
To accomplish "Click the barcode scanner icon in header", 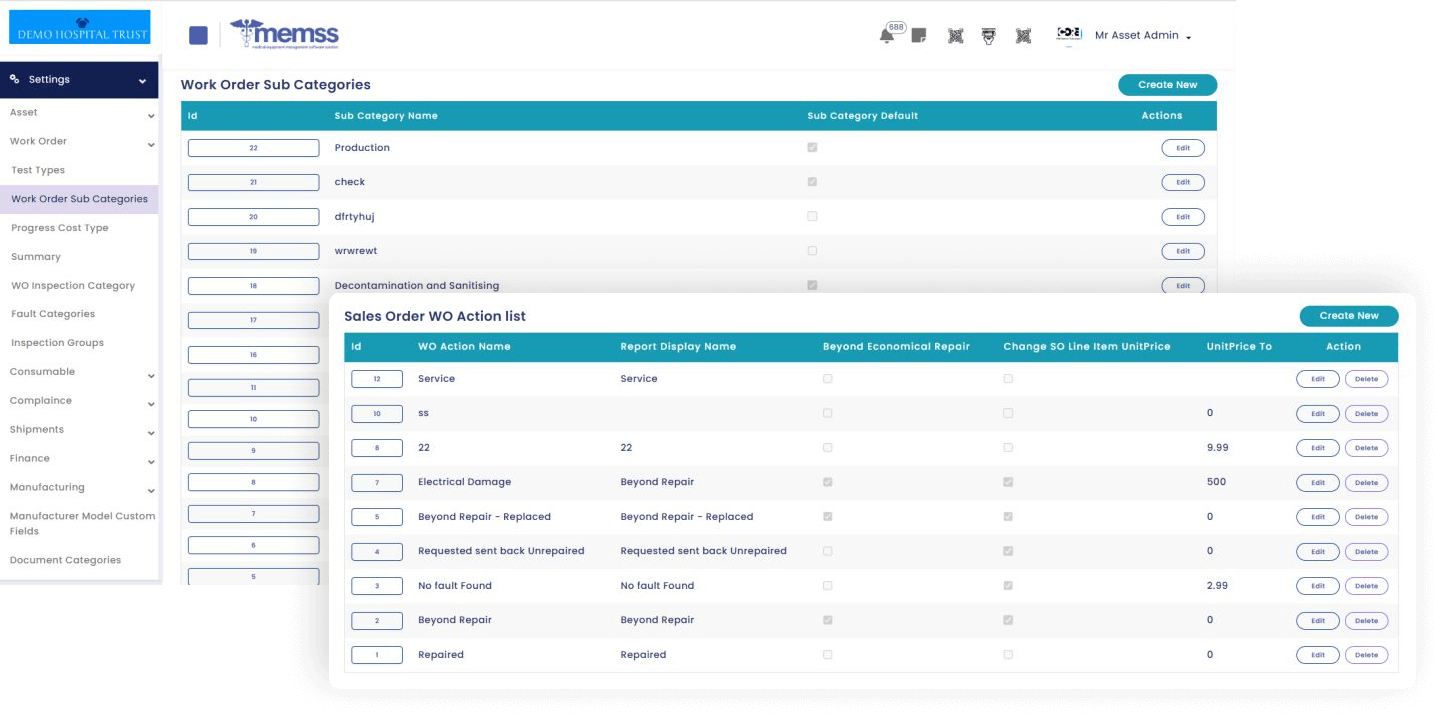I will pos(988,36).
